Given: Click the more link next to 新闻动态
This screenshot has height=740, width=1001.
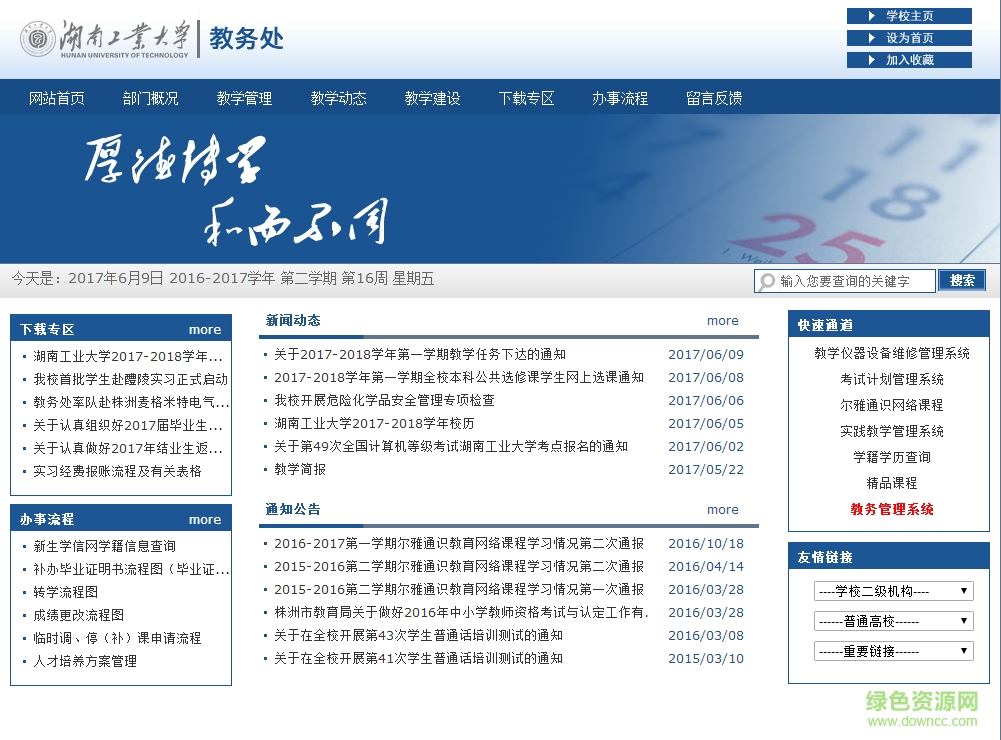Looking at the screenshot, I should point(723,320).
